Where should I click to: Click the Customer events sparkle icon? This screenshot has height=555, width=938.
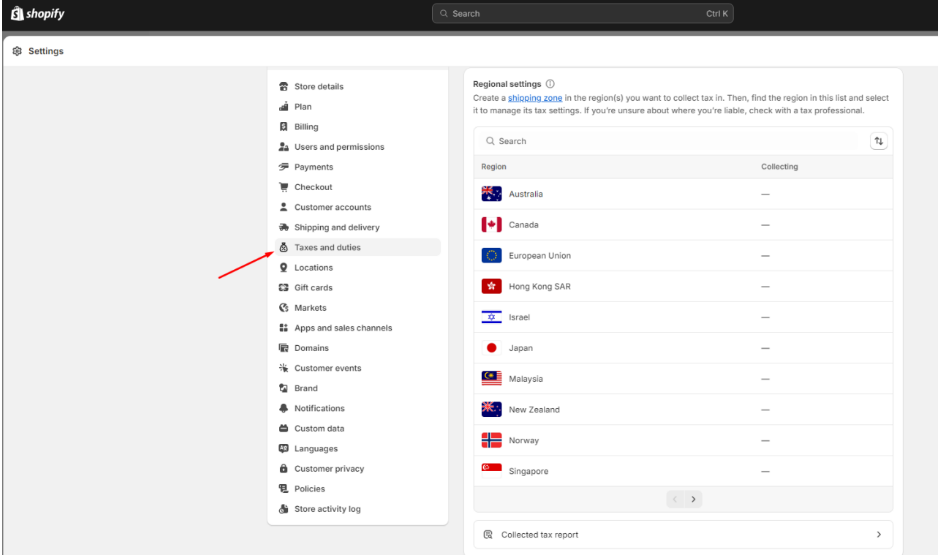[284, 368]
